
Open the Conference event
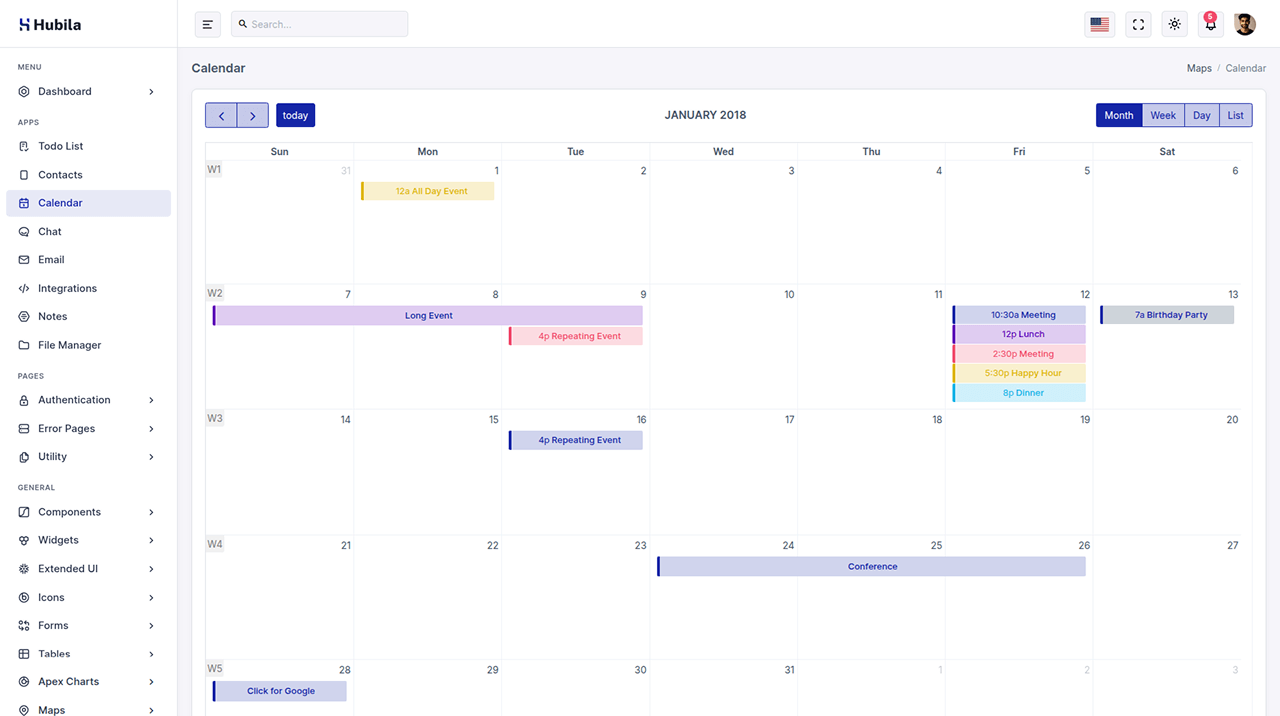(871, 566)
